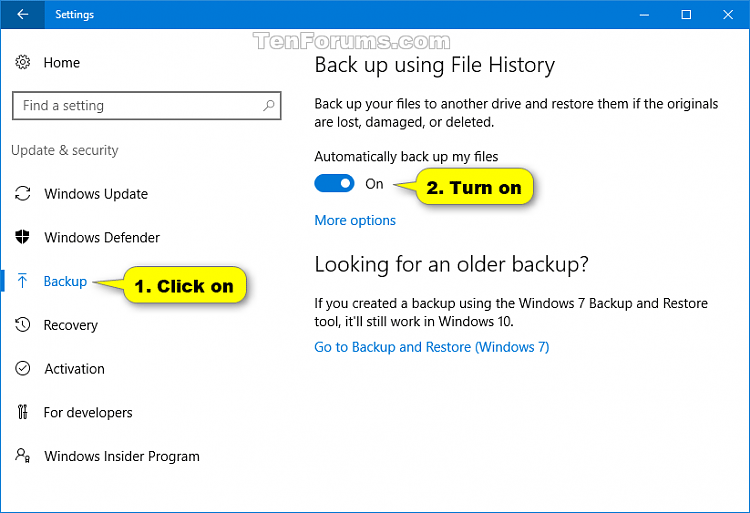Select Backup in sidebar

(65, 281)
